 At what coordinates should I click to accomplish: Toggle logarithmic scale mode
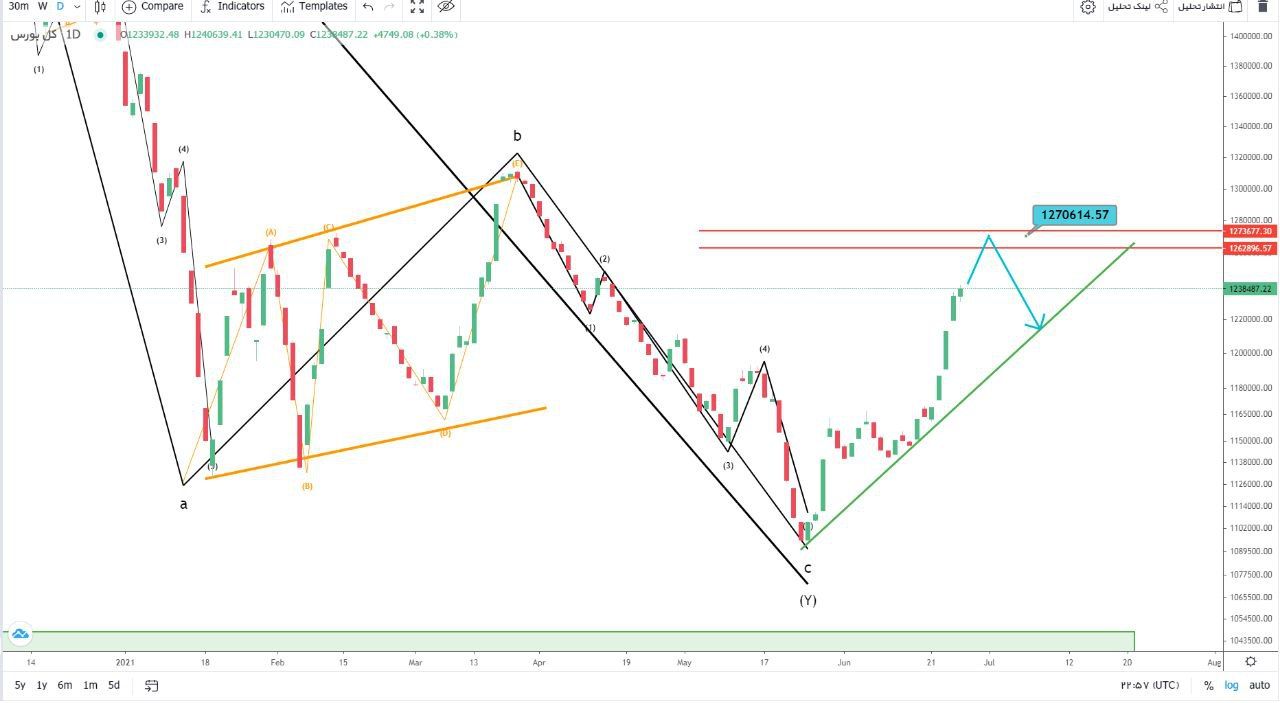[1229, 685]
